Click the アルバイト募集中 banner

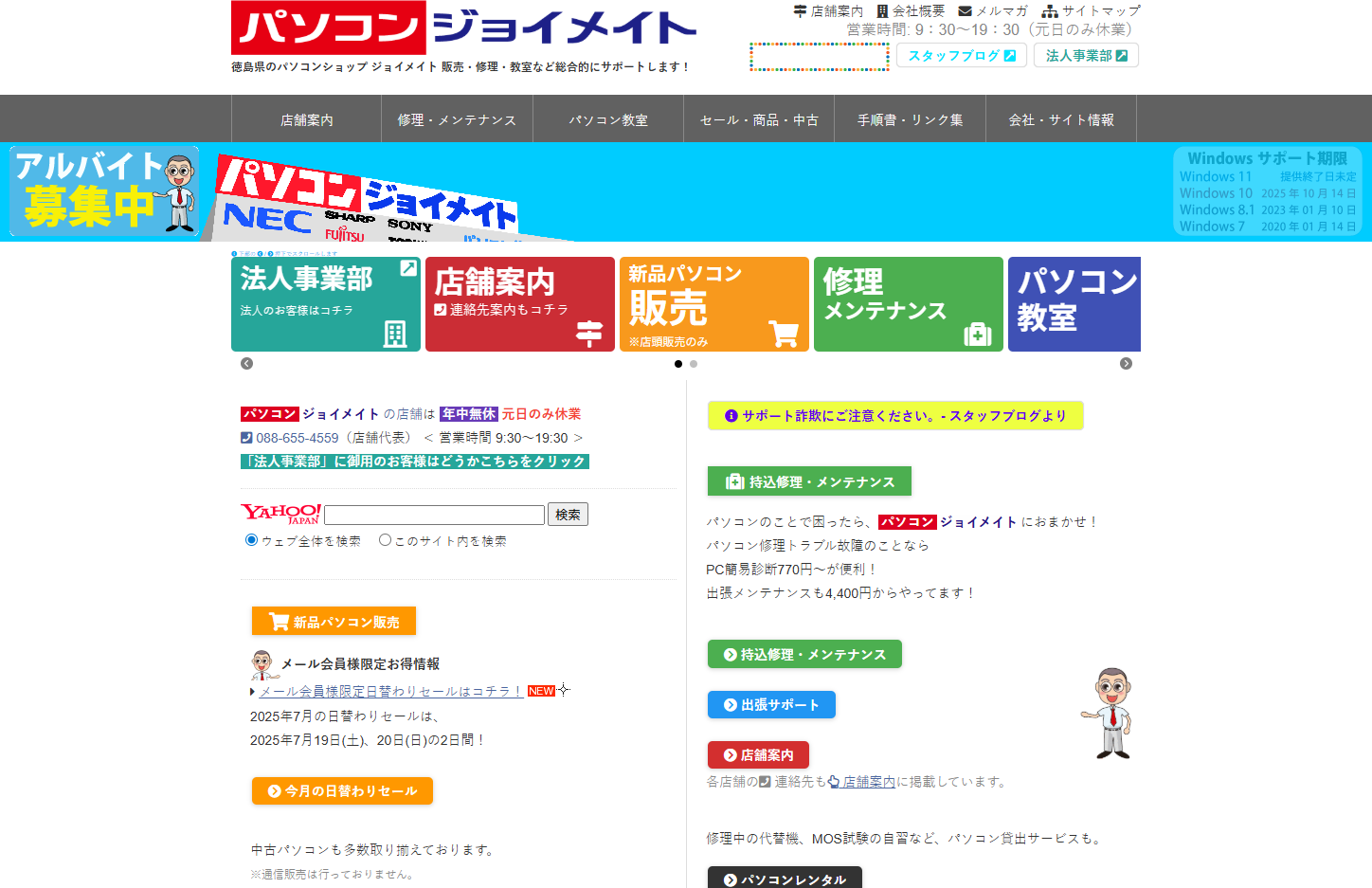click(x=104, y=191)
